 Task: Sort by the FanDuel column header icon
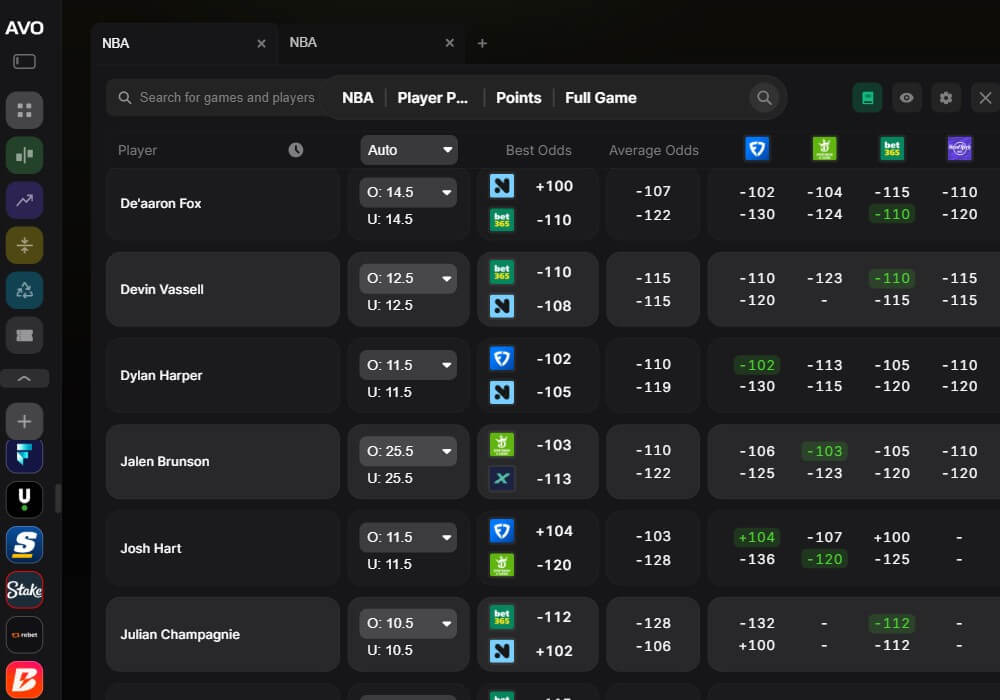tap(757, 149)
